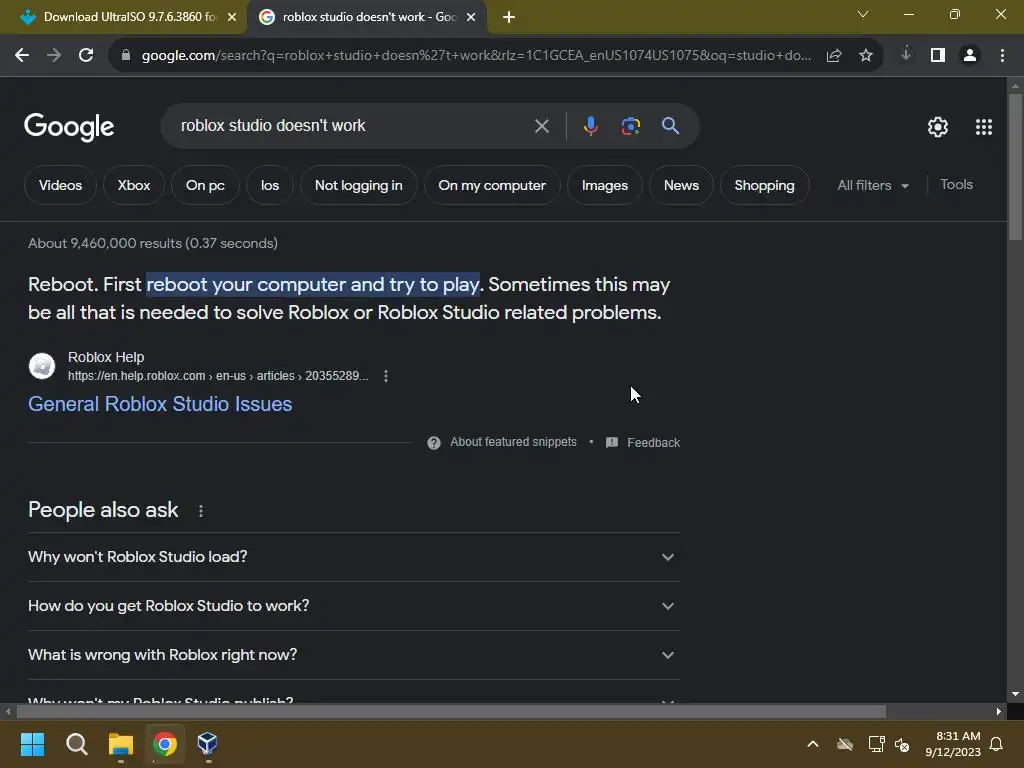Open About featured snippets link

(x=513, y=442)
